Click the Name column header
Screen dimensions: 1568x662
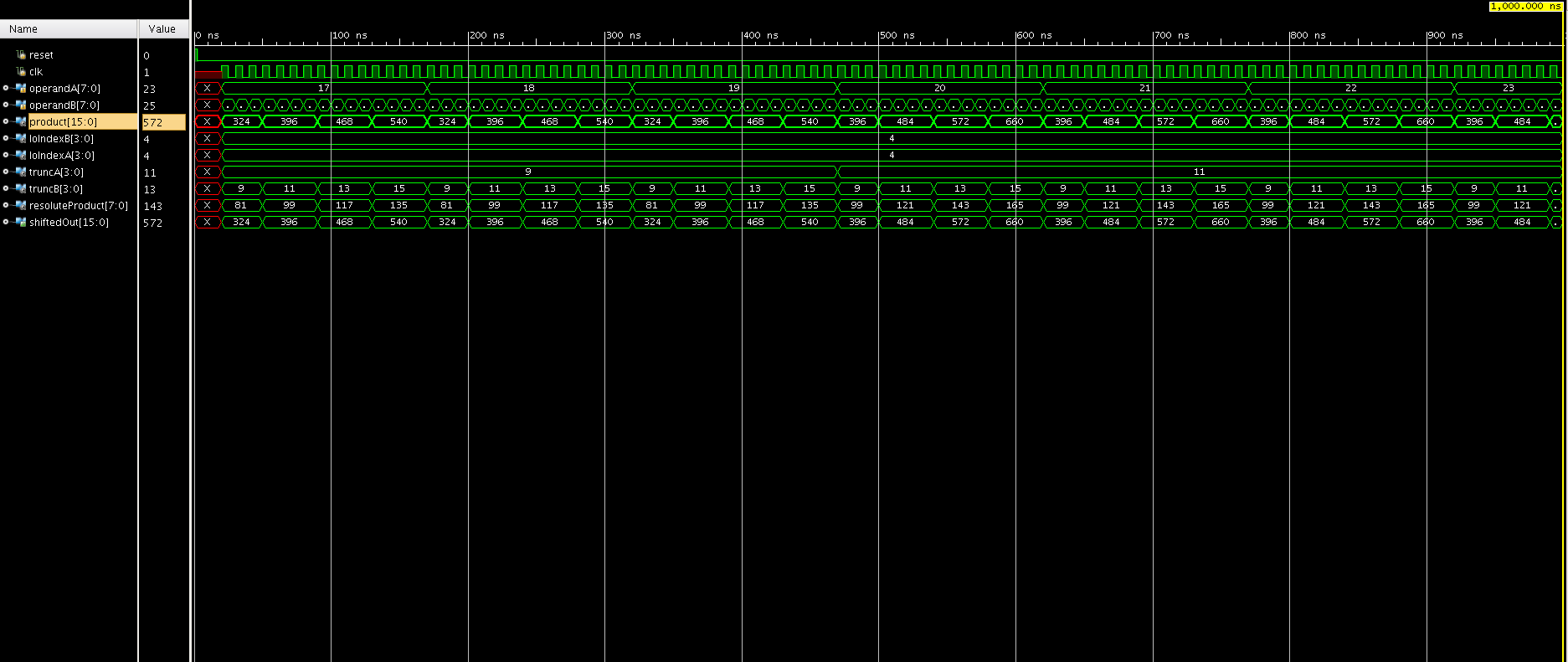click(x=69, y=28)
